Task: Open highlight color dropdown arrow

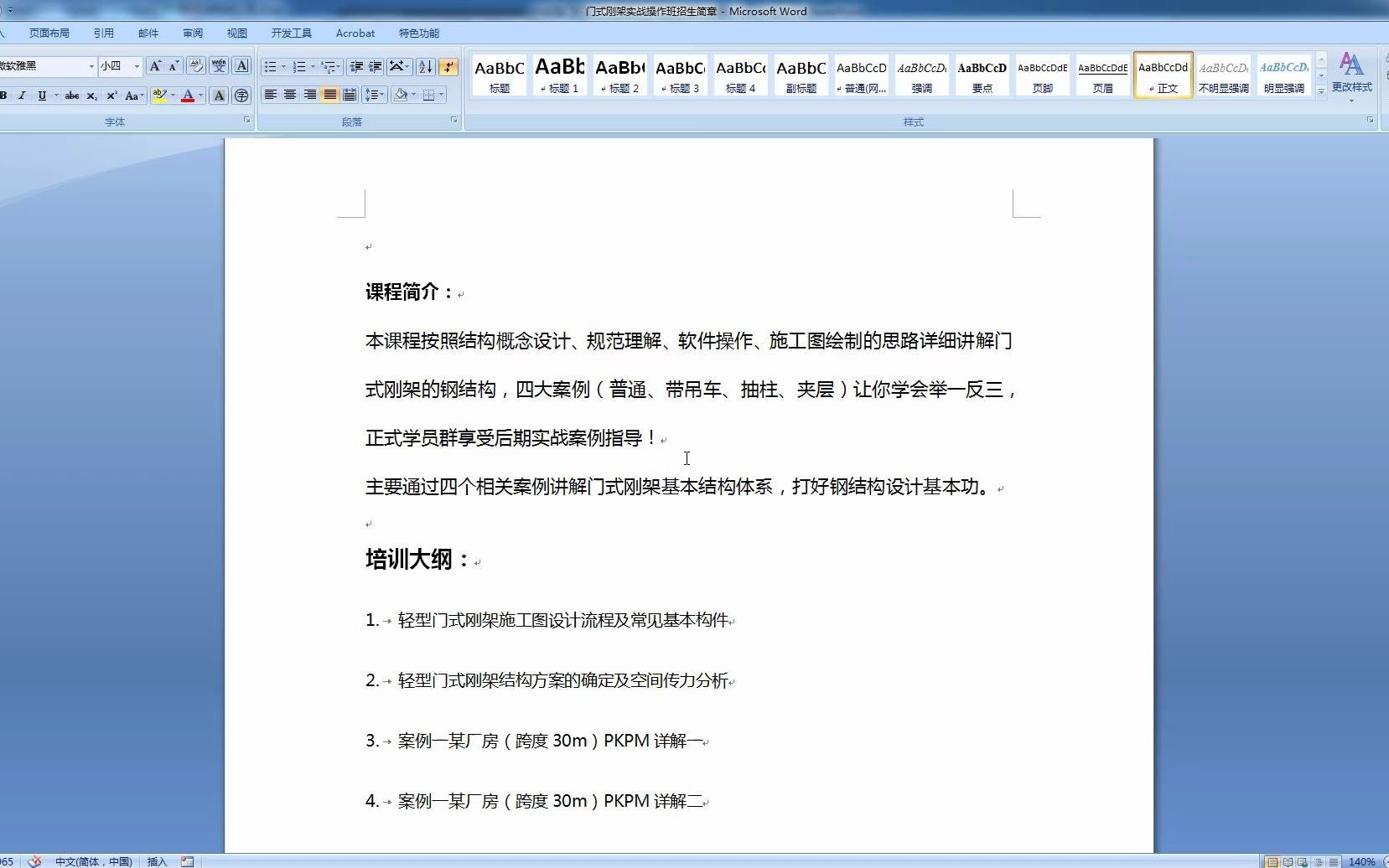Action: pyautogui.click(x=173, y=96)
